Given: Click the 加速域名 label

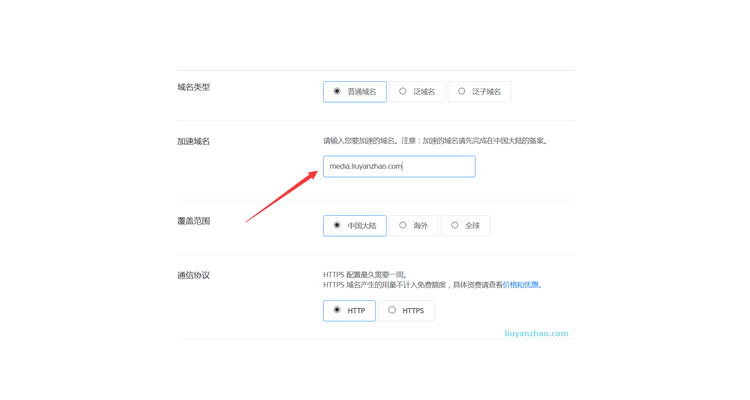Looking at the screenshot, I should pos(194,142).
